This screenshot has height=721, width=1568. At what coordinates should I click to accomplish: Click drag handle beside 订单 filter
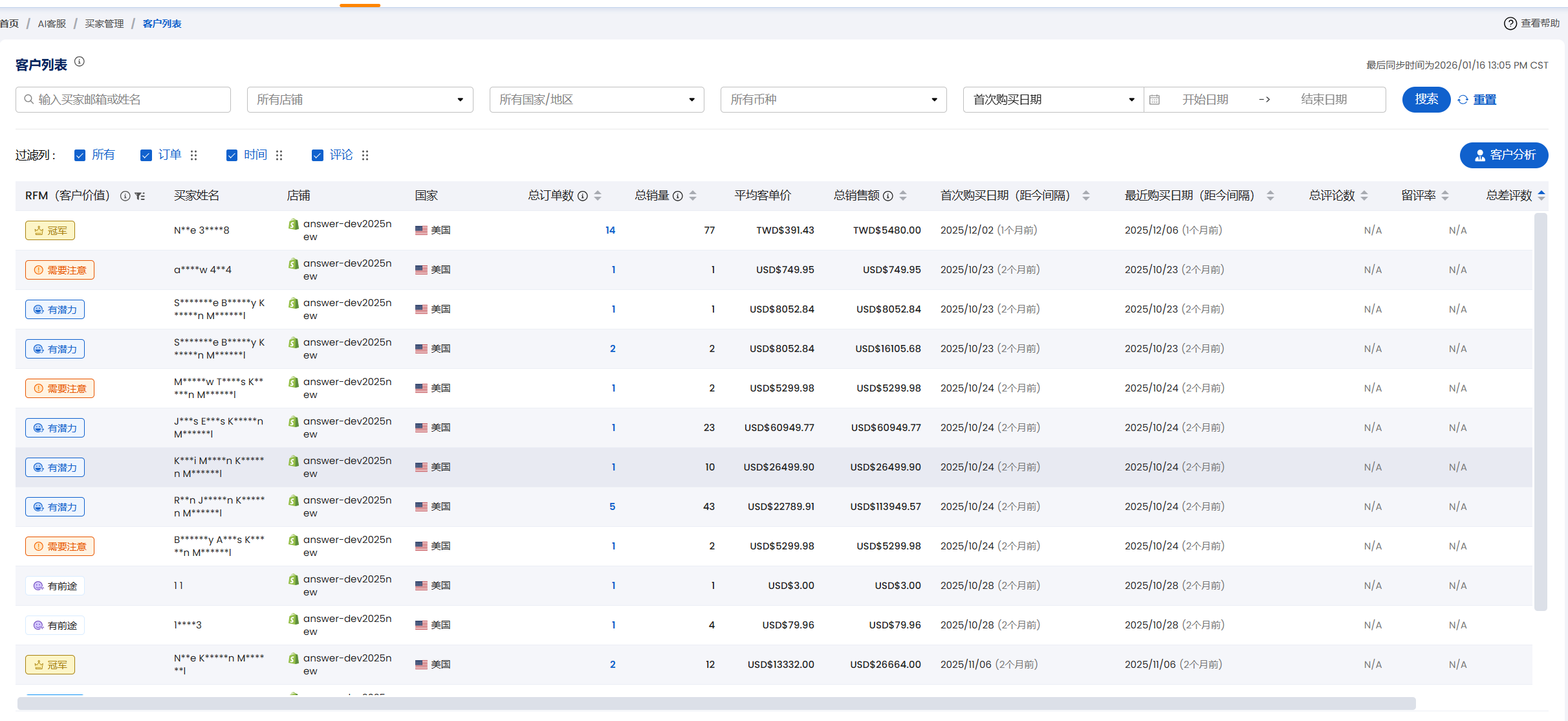point(193,155)
